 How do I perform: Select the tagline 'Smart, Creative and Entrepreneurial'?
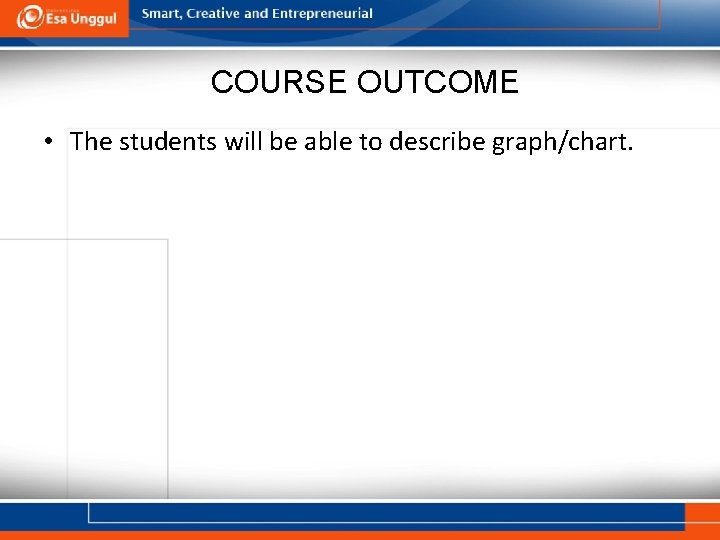click(257, 13)
